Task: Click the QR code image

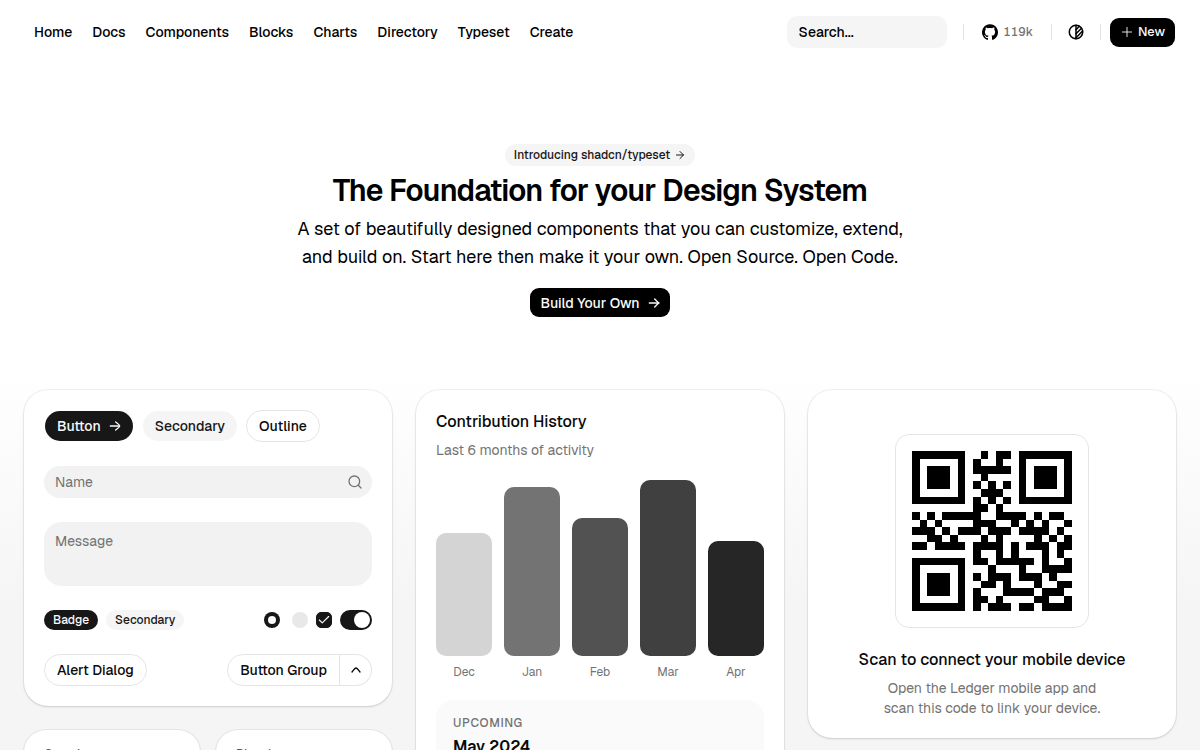Action: point(992,531)
